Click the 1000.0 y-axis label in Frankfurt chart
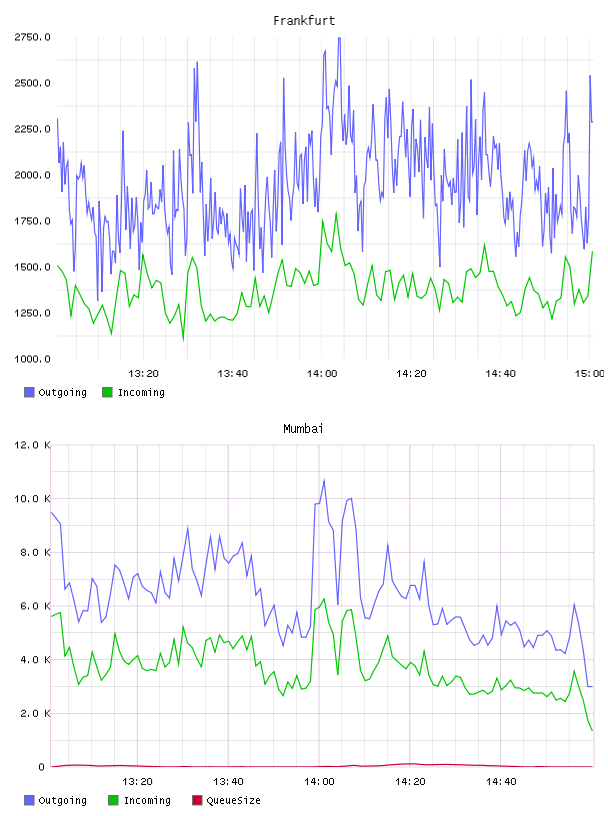 [x=32, y=359]
